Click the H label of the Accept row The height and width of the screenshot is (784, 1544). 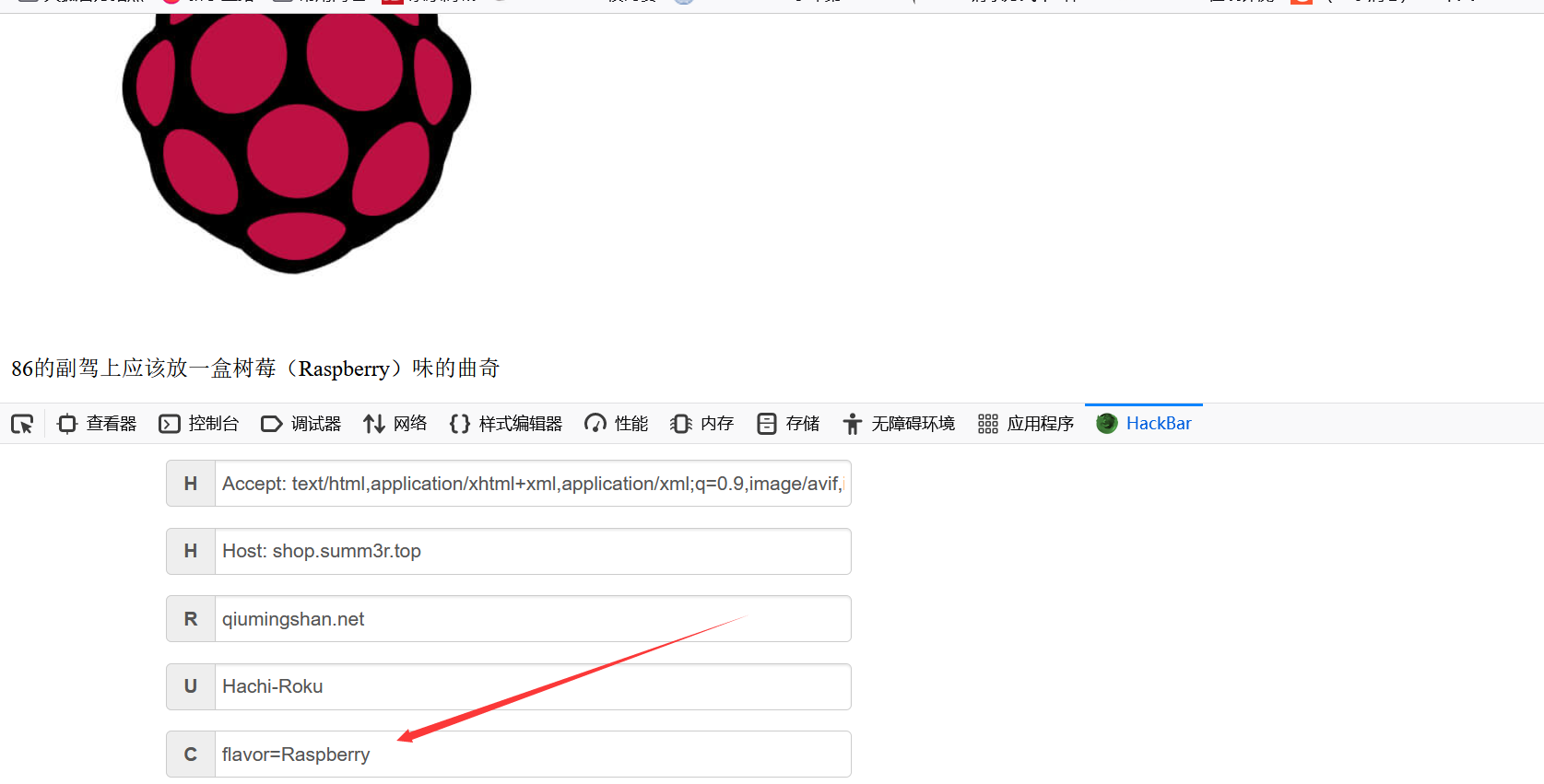(191, 484)
